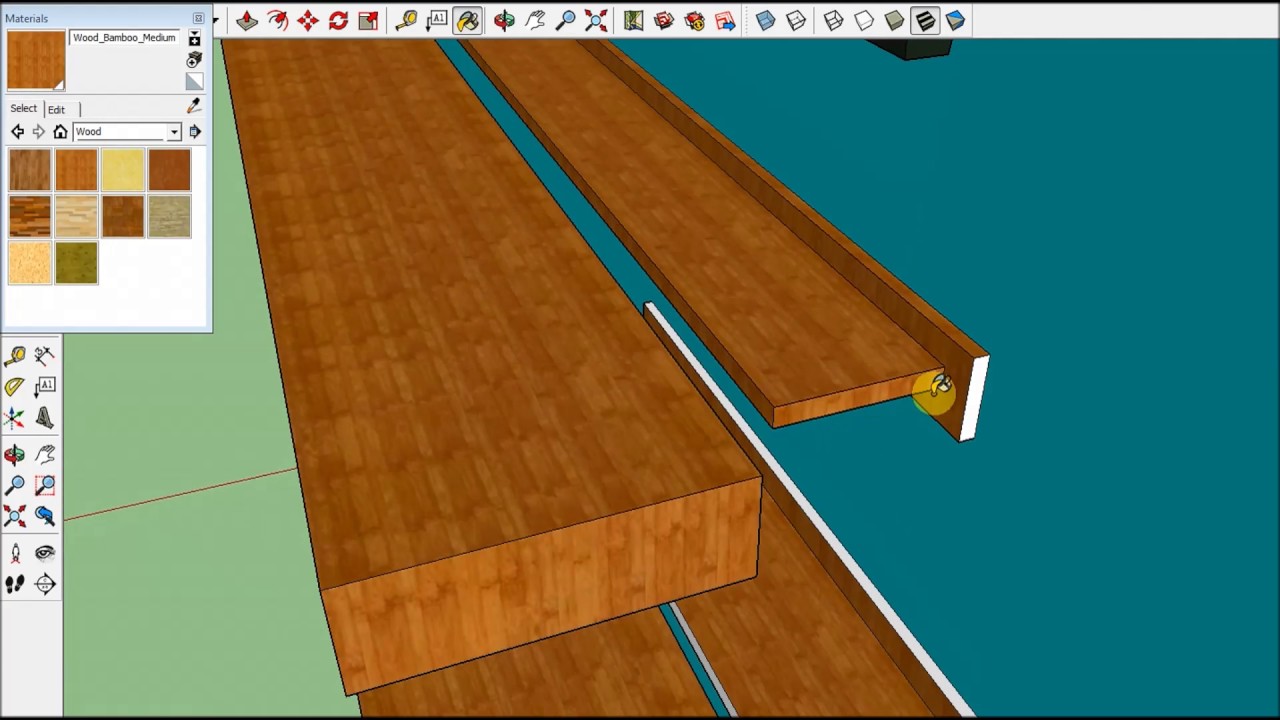
Task: Click the Share Component icon
Action: click(x=725, y=20)
